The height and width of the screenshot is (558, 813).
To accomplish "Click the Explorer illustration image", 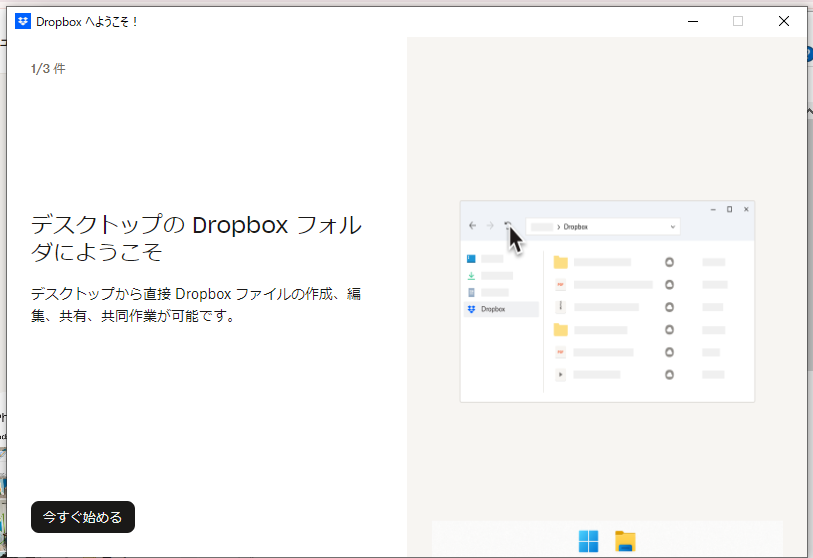I will click(607, 301).
